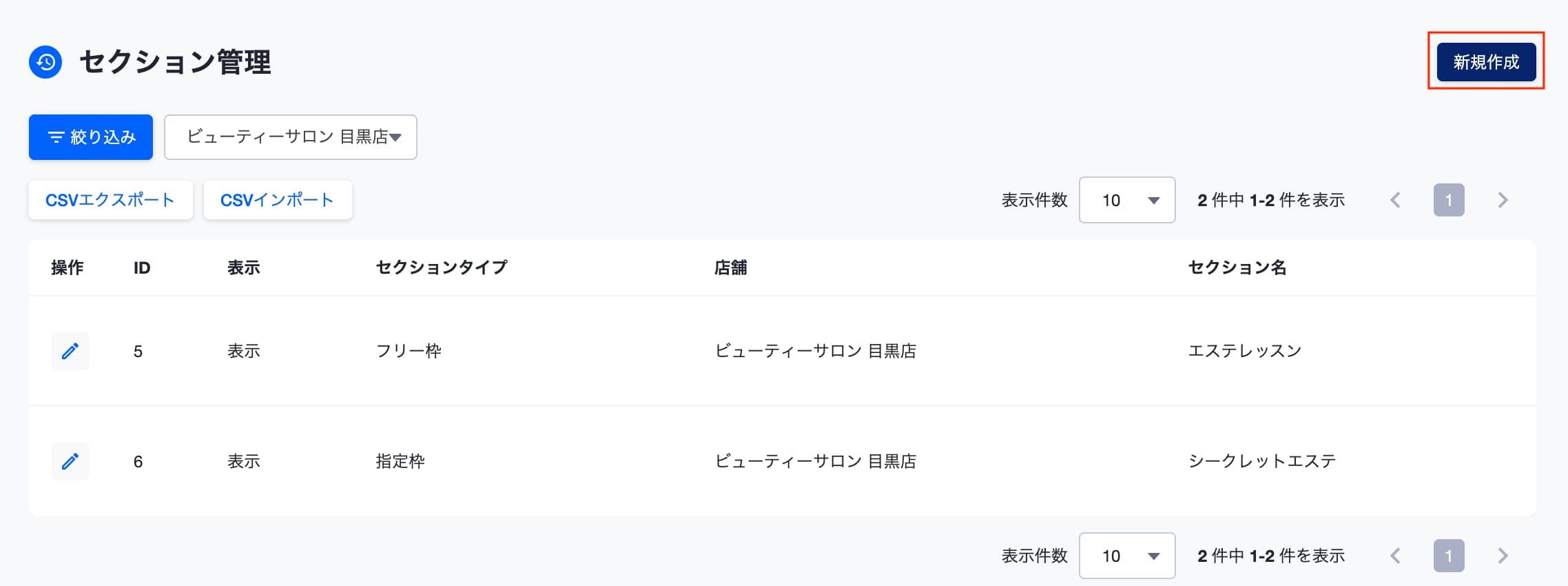Edit section ID 6 with the pencil icon
The height and width of the screenshot is (586, 1568).
pyautogui.click(x=70, y=461)
